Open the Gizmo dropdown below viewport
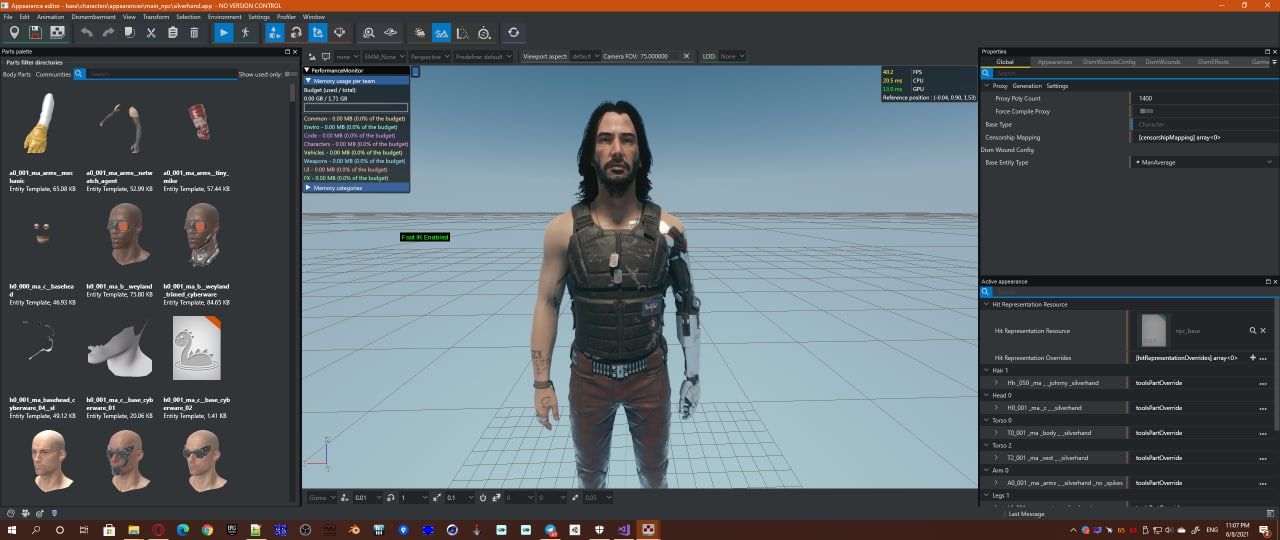The width and height of the screenshot is (1280, 540). pyautogui.click(x=324, y=497)
